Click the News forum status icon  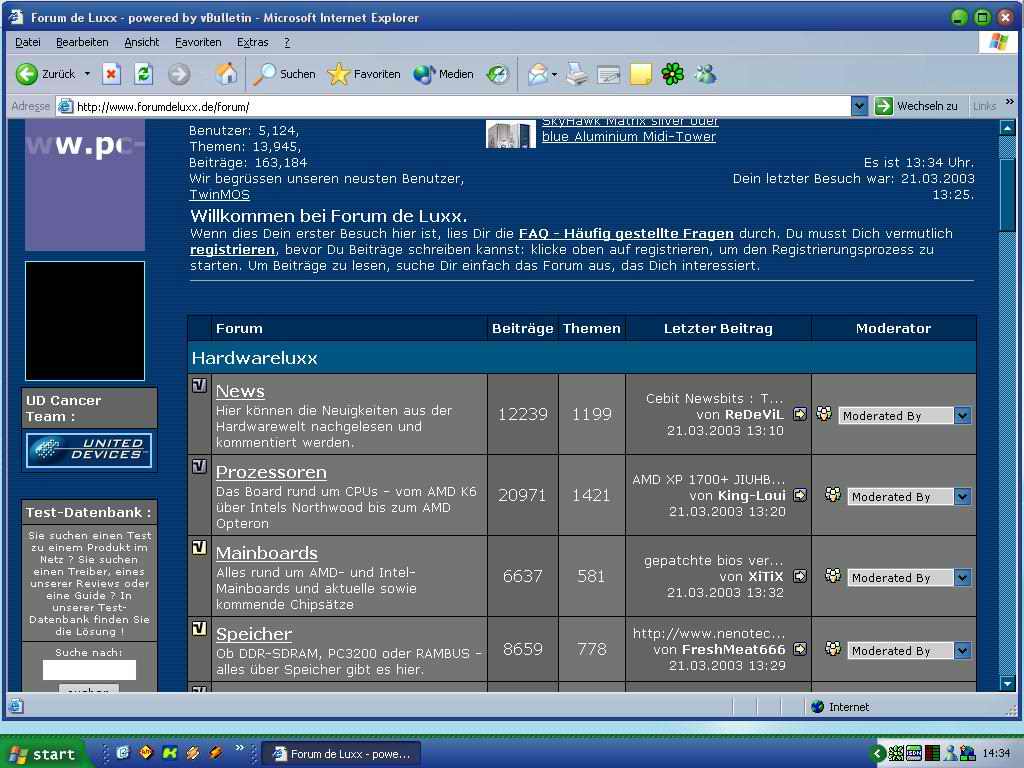pyautogui.click(x=200, y=385)
